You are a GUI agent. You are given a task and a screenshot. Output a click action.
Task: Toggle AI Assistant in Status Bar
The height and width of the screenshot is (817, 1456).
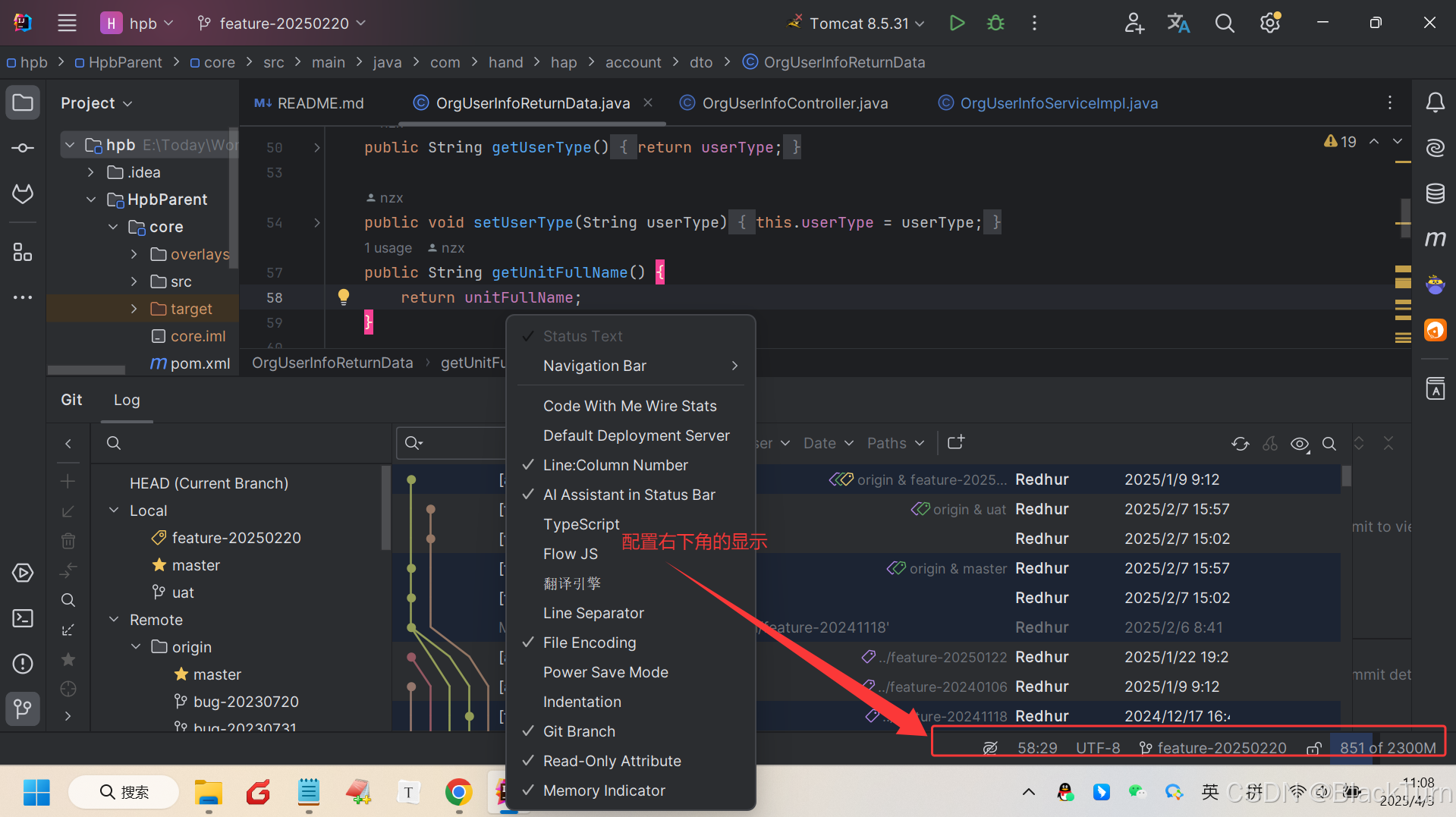[631, 495]
